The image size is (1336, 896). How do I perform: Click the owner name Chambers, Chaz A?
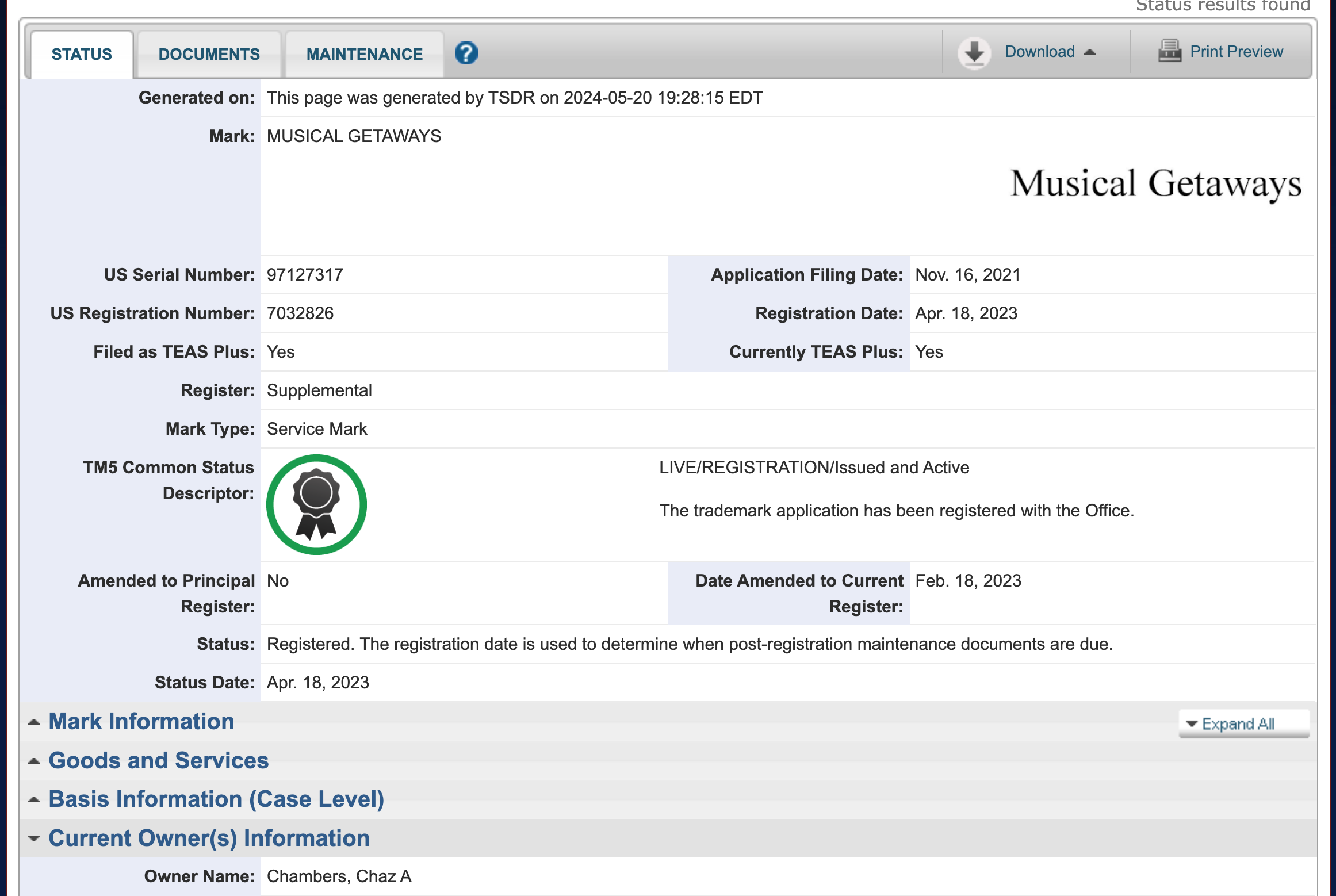[338, 876]
